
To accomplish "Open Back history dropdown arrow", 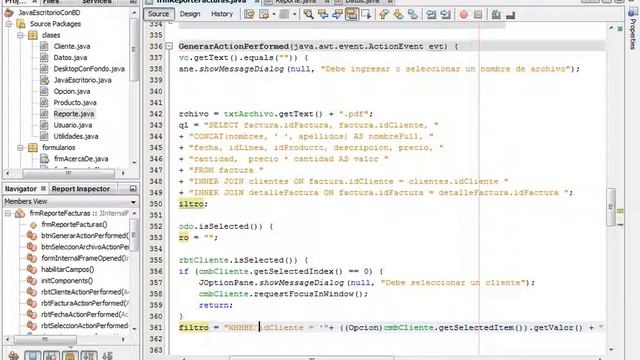I will [x=274, y=15].
